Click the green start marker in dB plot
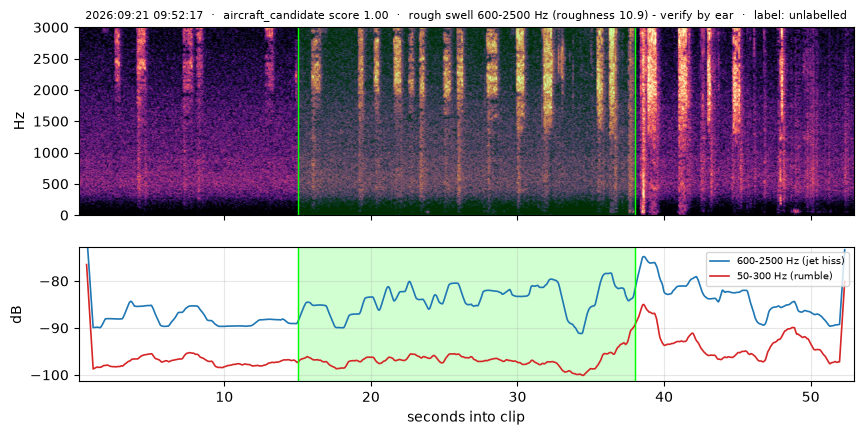 click(x=298, y=314)
